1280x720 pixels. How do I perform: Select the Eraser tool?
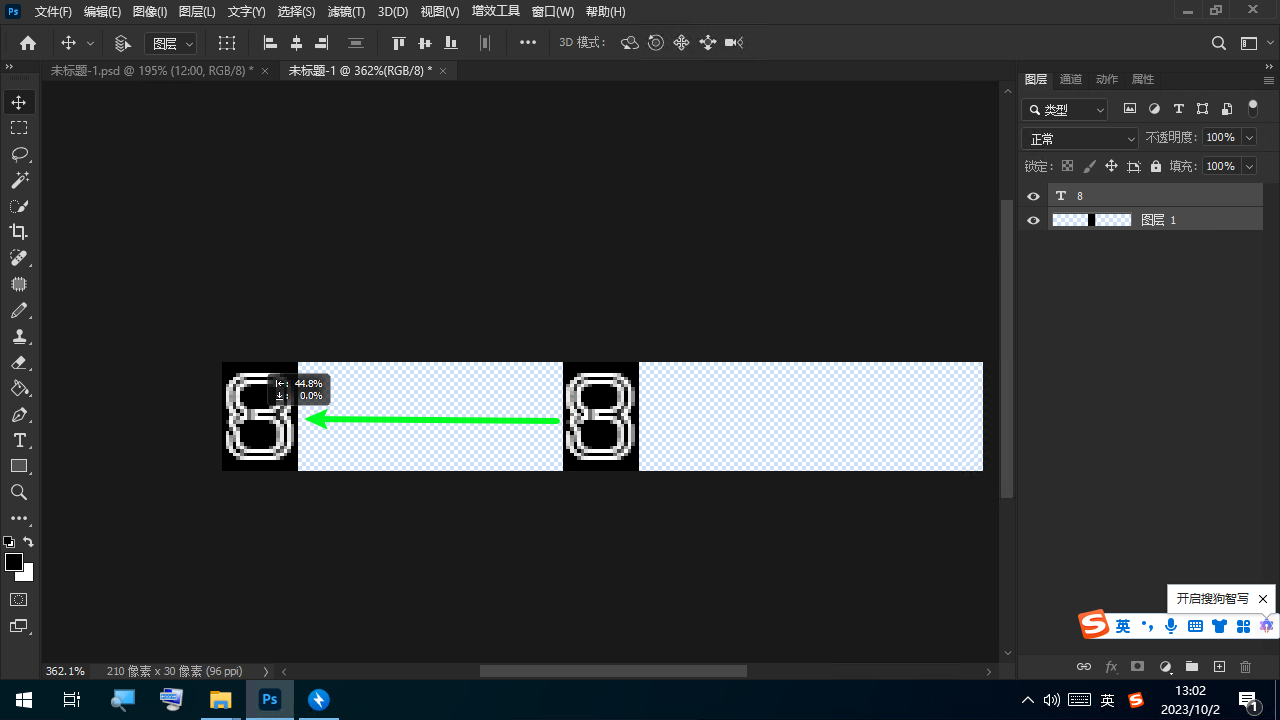coord(19,362)
